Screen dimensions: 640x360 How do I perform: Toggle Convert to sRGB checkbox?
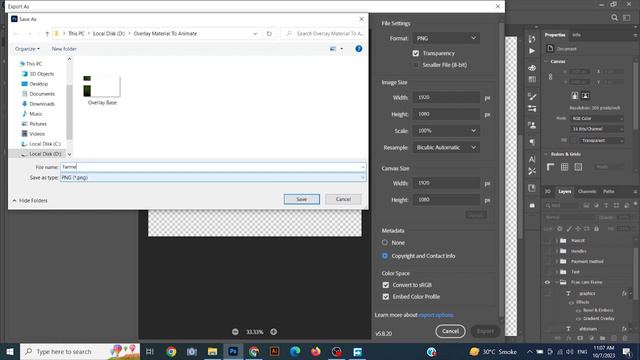[x=386, y=285]
